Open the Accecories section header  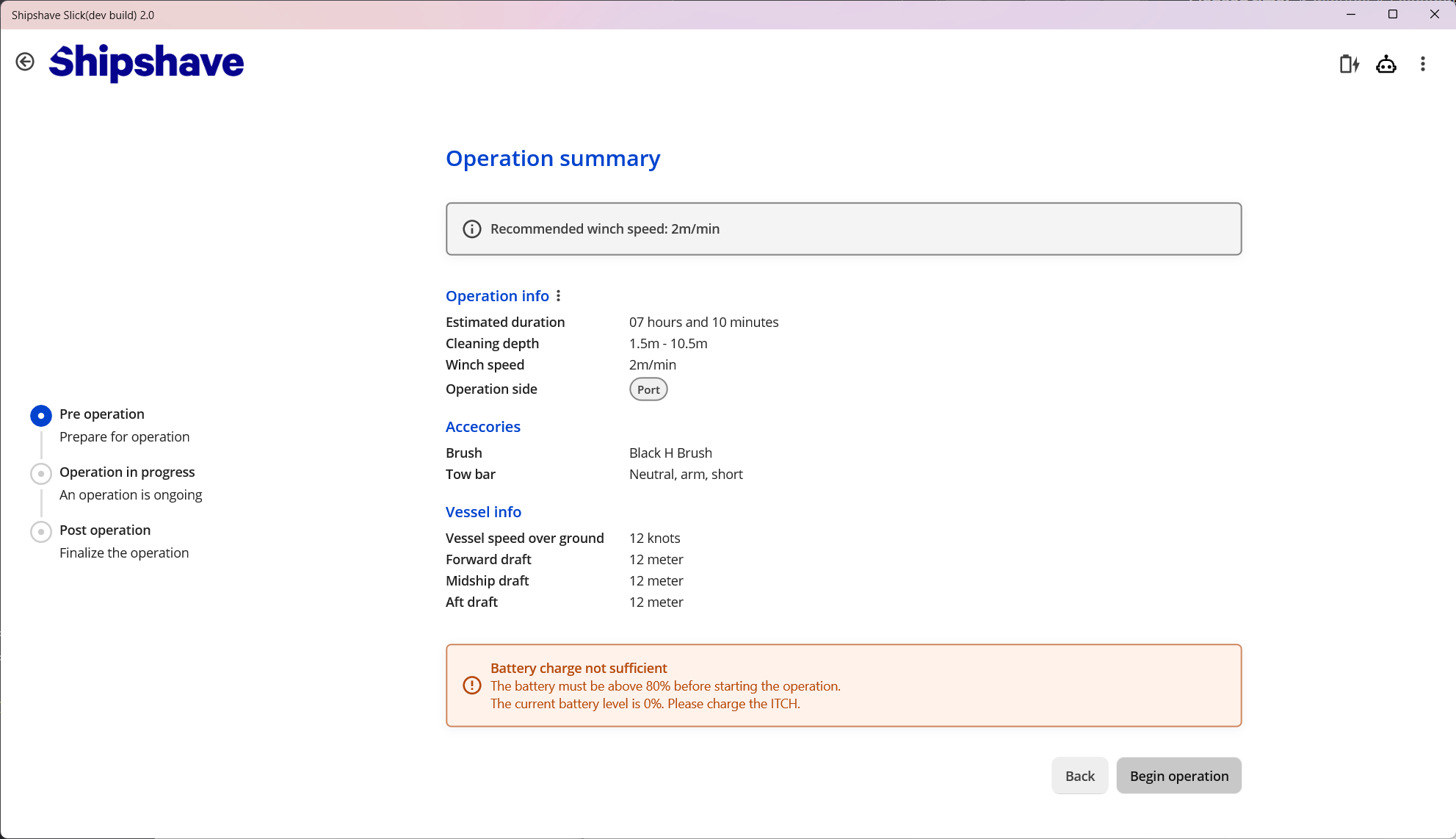click(482, 426)
